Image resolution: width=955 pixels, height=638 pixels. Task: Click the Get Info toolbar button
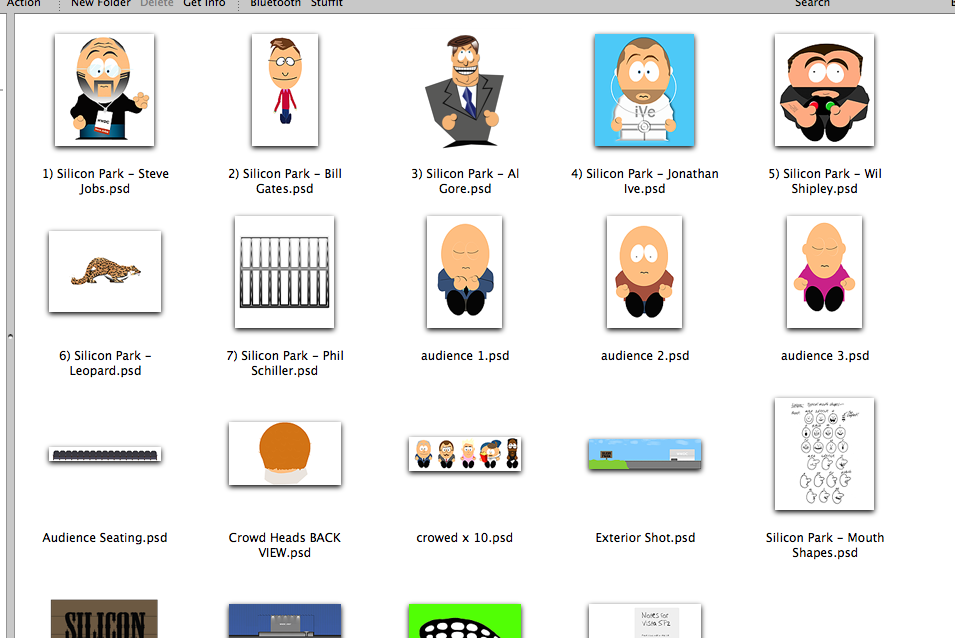(x=204, y=4)
